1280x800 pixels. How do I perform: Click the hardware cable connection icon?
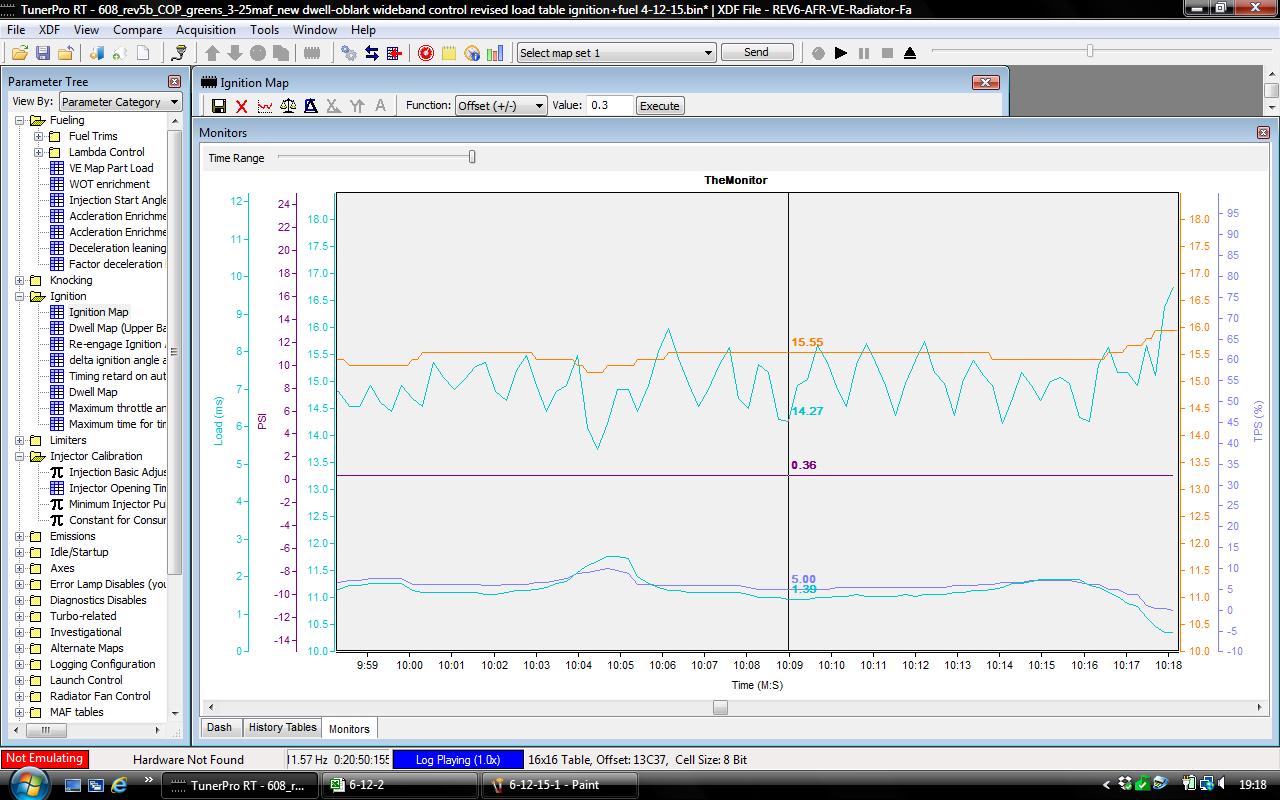[x=180, y=53]
